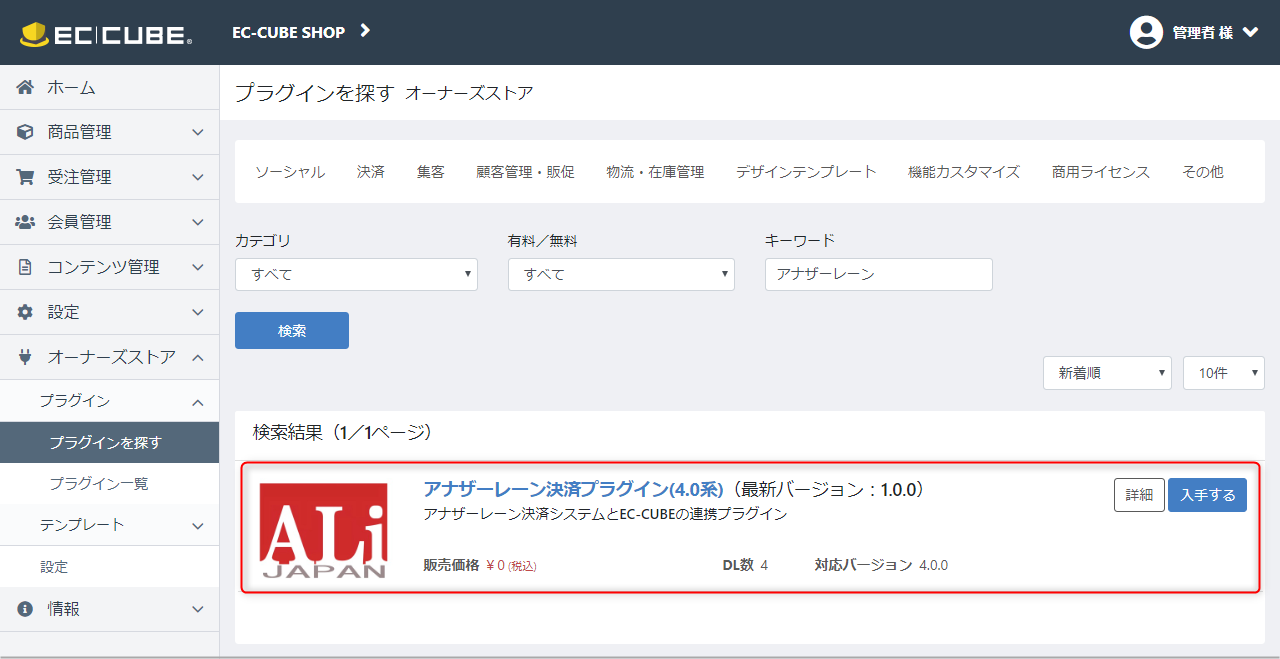Click the home icon in sidebar
1280x659 pixels.
[25, 88]
